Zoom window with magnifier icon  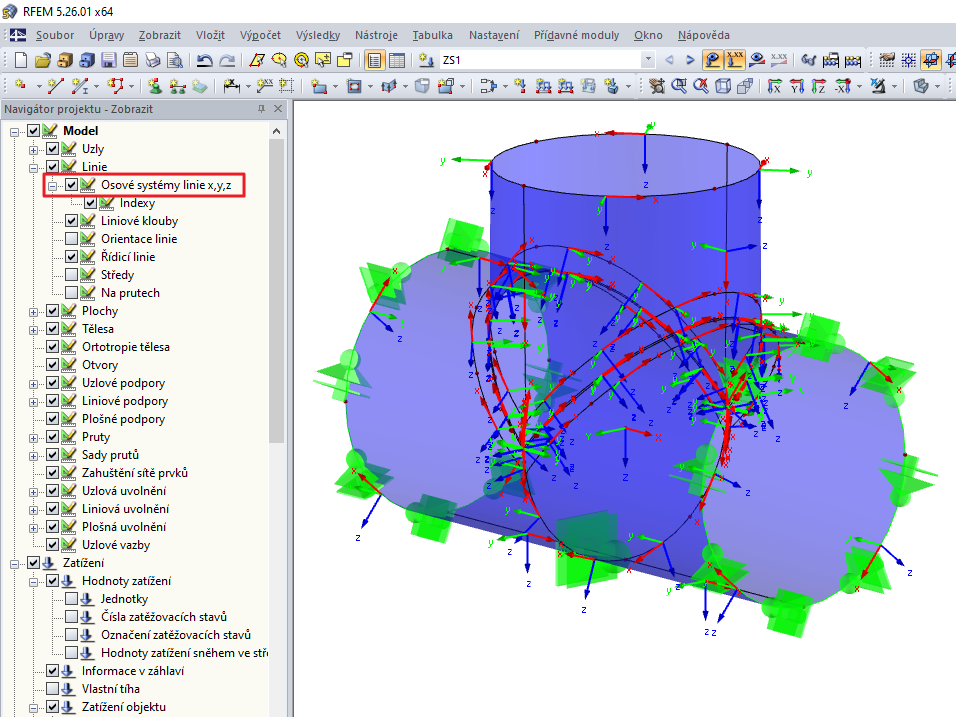(679, 86)
